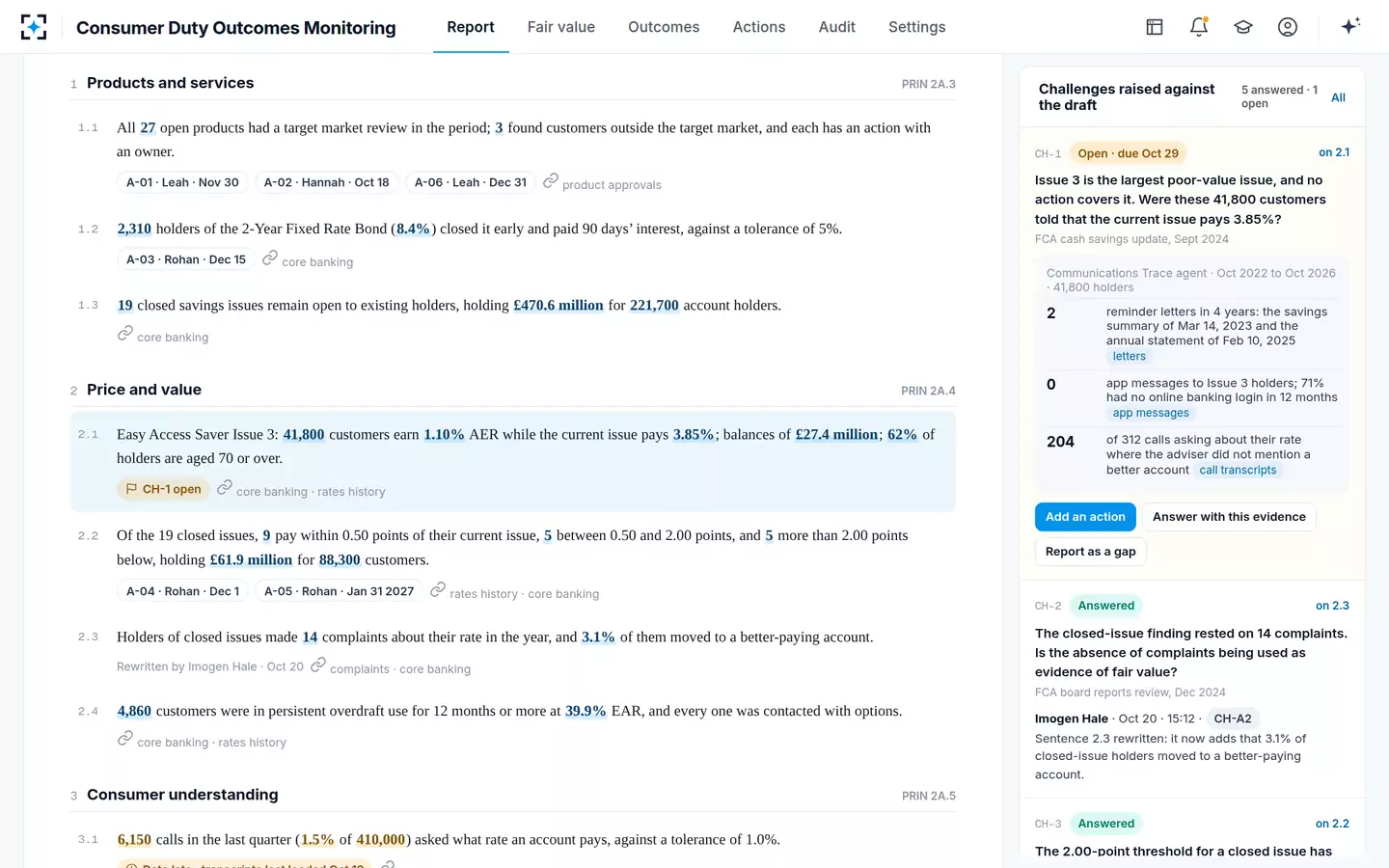The width and height of the screenshot is (1389, 868).
Task: Click link icon on sentence 1.3
Action: point(125,333)
